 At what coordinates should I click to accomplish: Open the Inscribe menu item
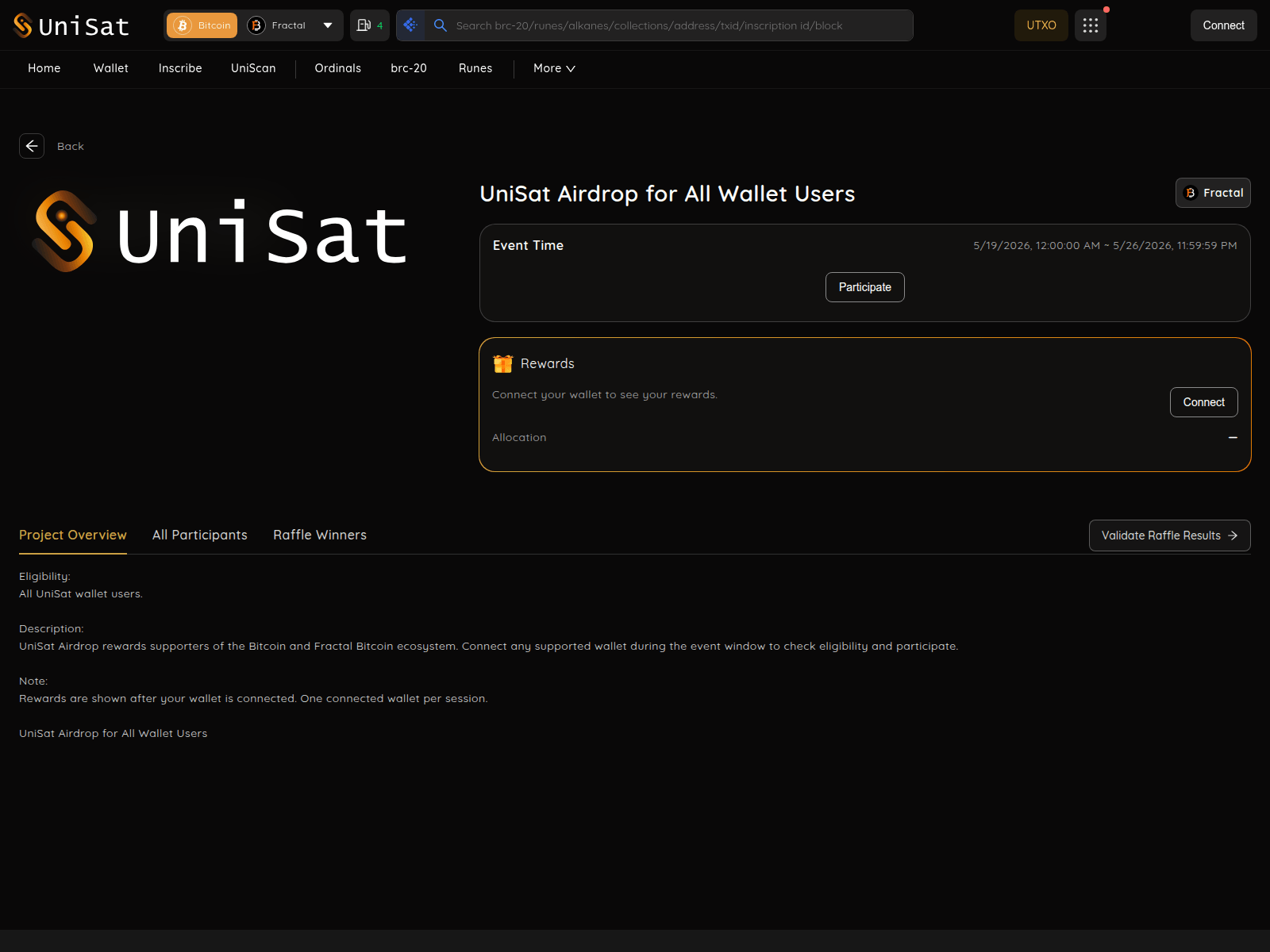click(x=180, y=68)
